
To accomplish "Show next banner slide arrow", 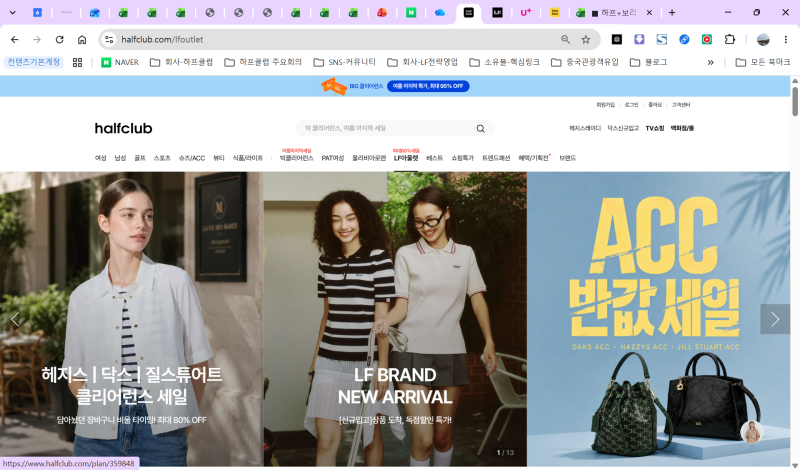I will (774, 319).
